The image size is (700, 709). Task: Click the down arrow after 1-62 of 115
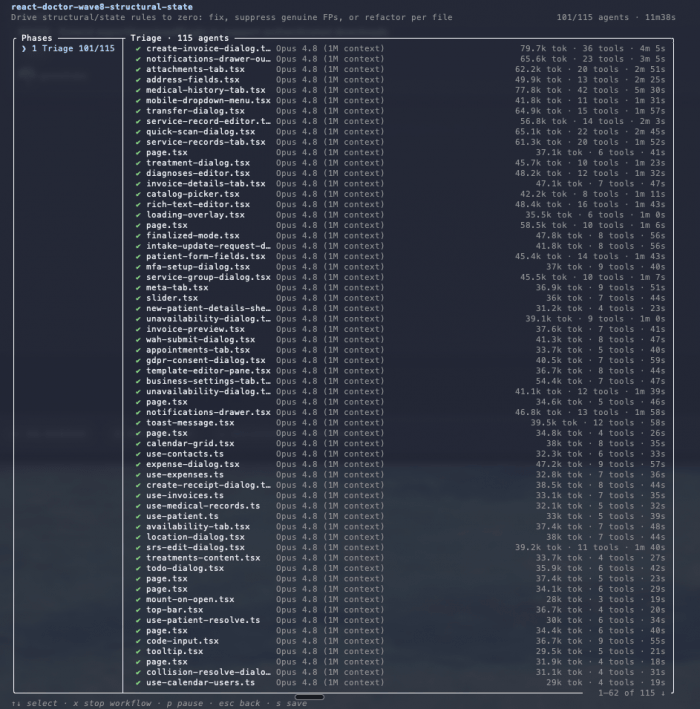coord(663,693)
